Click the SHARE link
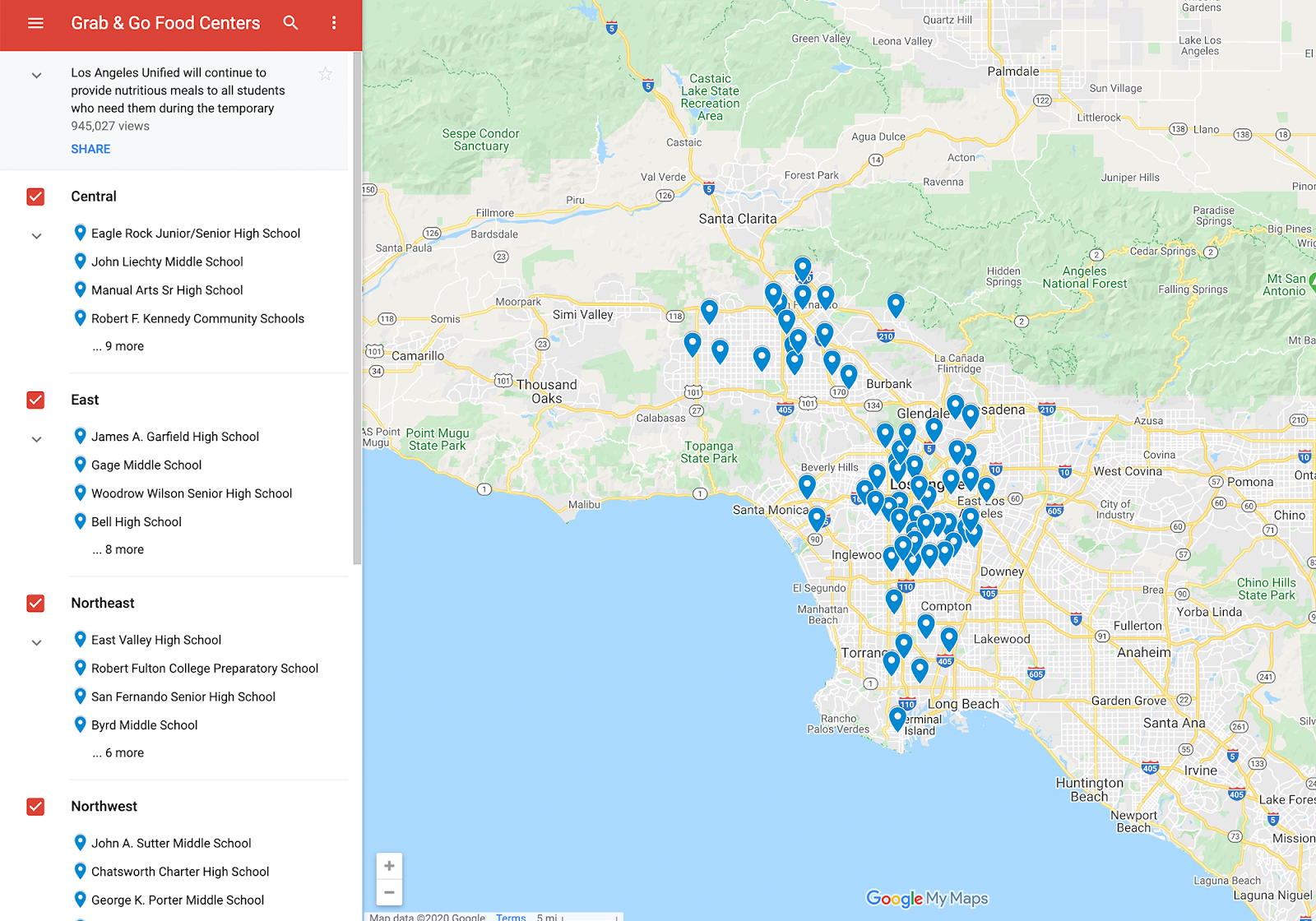 pos(90,149)
